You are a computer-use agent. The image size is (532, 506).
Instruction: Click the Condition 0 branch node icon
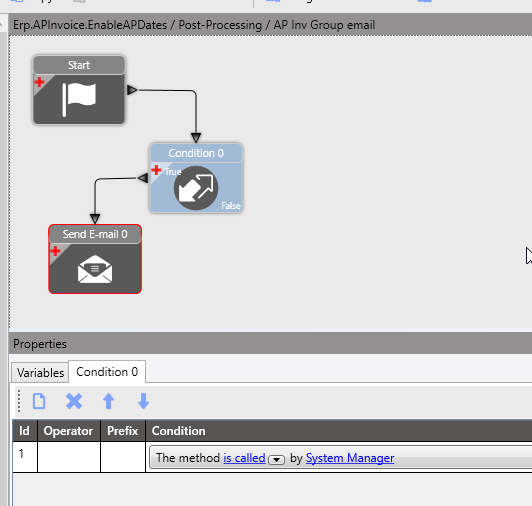(196, 188)
